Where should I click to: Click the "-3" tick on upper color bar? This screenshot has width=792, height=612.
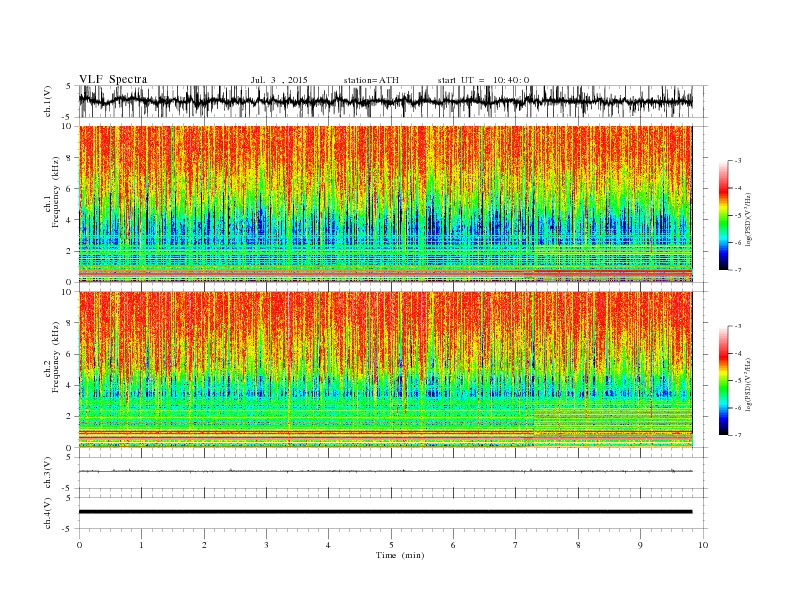point(738,161)
